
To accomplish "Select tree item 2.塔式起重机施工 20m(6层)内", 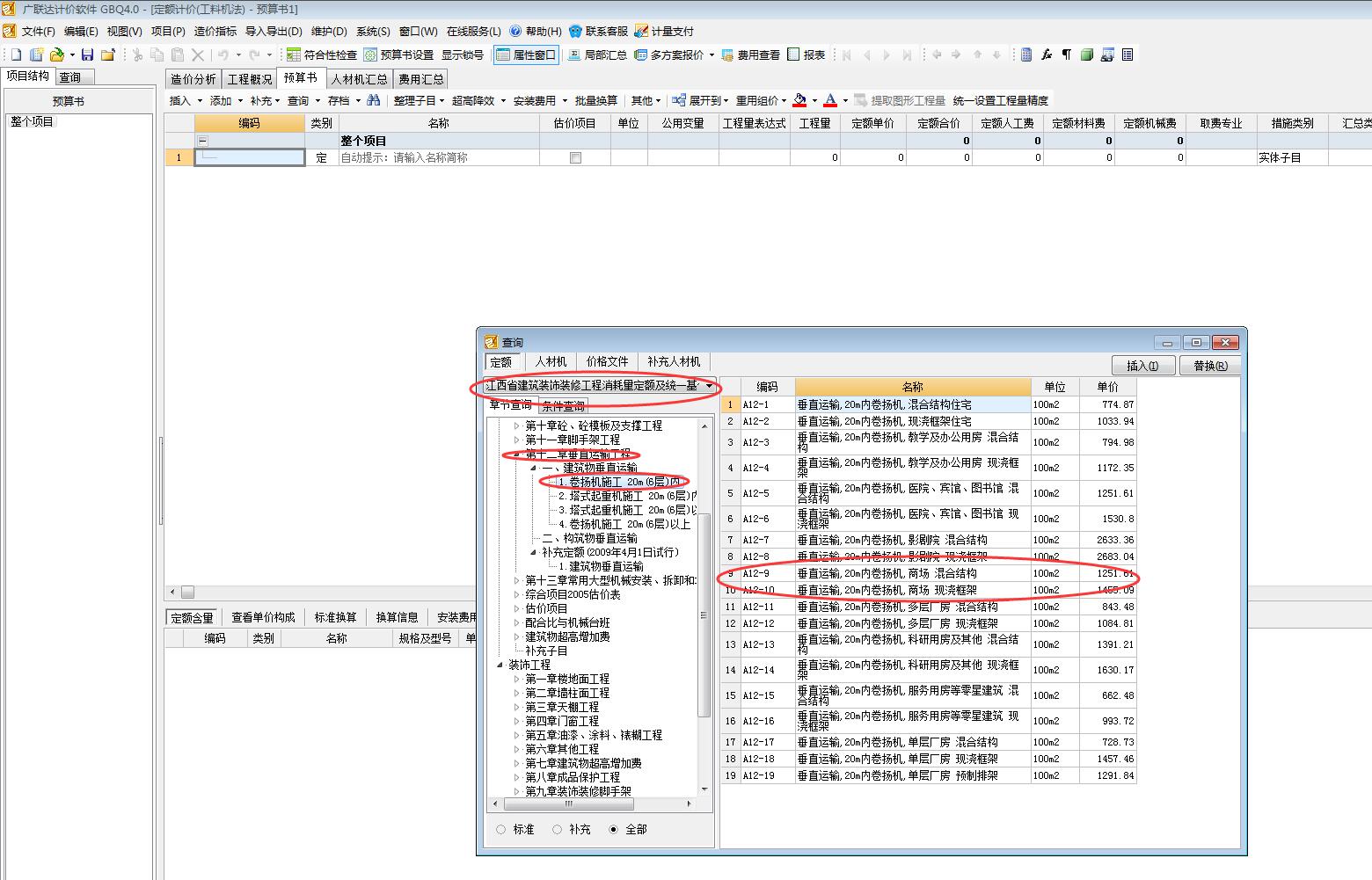I will click(x=629, y=496).
